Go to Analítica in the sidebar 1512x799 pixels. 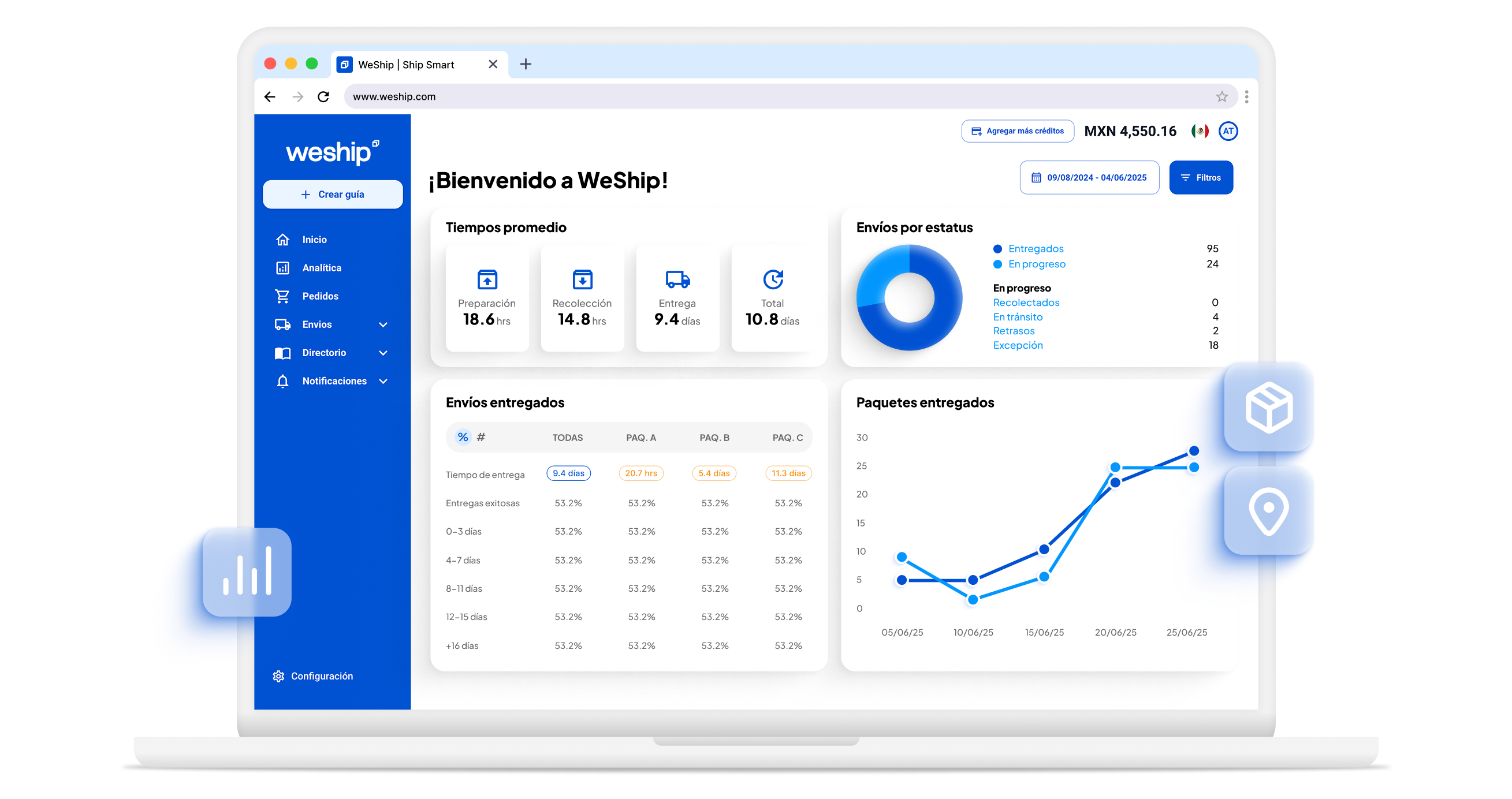point(321,267)
